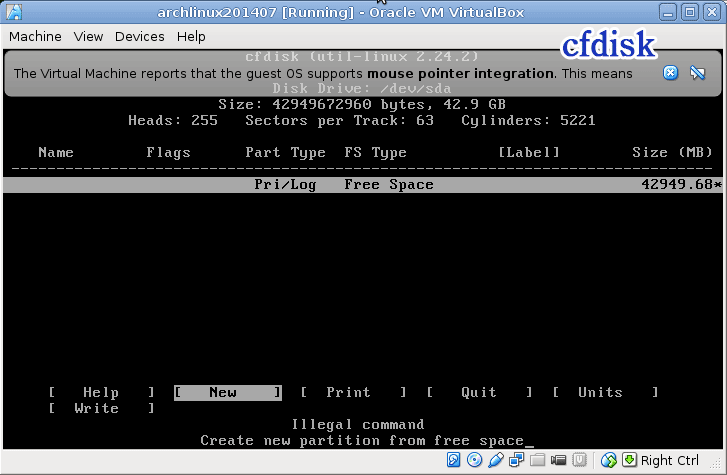Screen dimensions: 727x475
Task: Select the cfdisk Help command
Action: point(101,392)
